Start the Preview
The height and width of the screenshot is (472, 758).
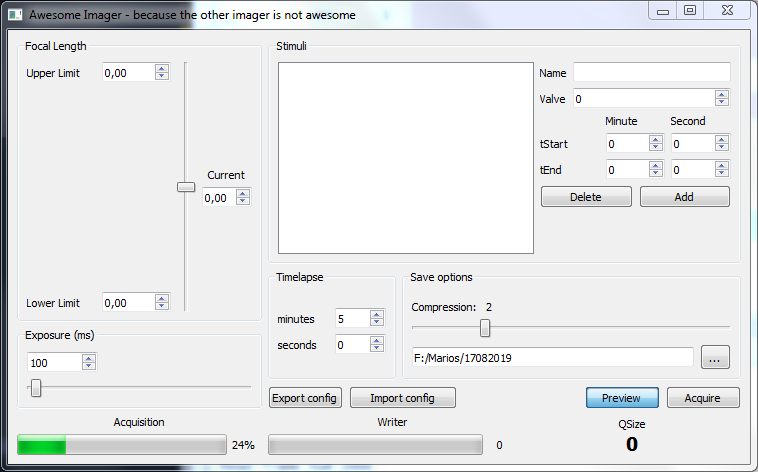coord(622,398)
